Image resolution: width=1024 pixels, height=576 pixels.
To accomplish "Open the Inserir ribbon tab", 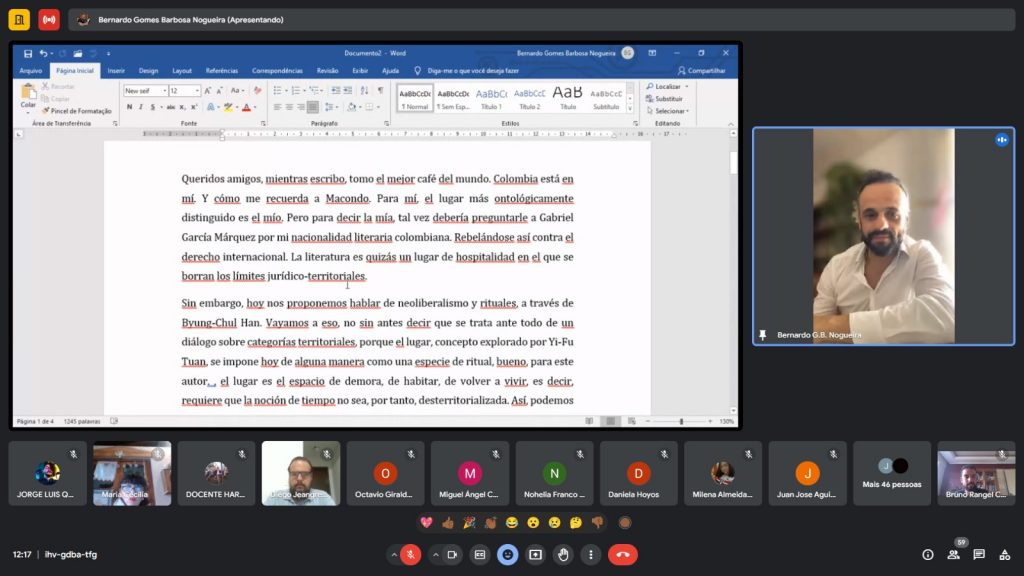I will [116, 71].
